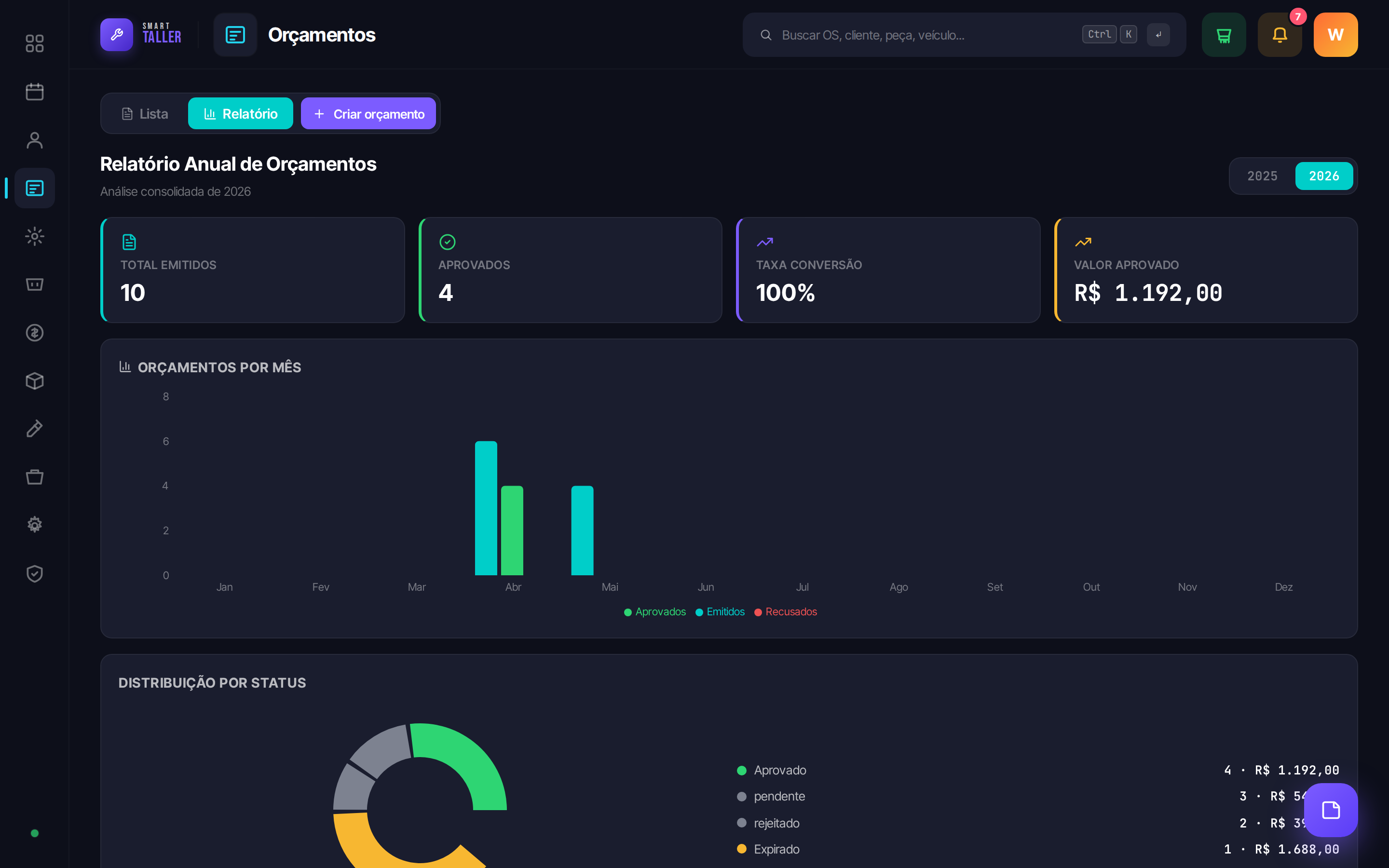Click the Abr month axis label
Viewport: 1389px width, 868px height.
[513, 587]
